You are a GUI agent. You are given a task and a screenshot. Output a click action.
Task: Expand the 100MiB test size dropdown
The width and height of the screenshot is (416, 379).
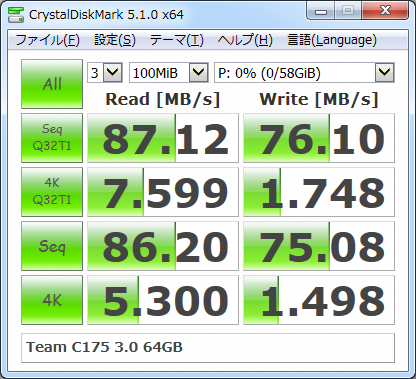pyautogui.click(x=169, y=73)
